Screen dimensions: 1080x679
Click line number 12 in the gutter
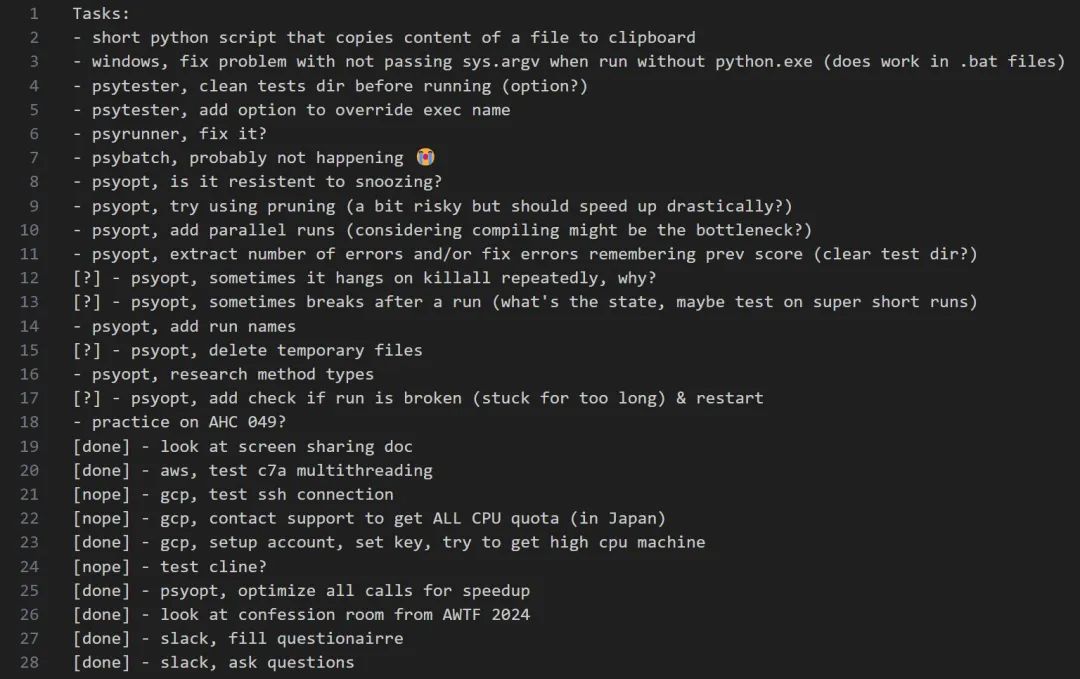coord(29,278)
